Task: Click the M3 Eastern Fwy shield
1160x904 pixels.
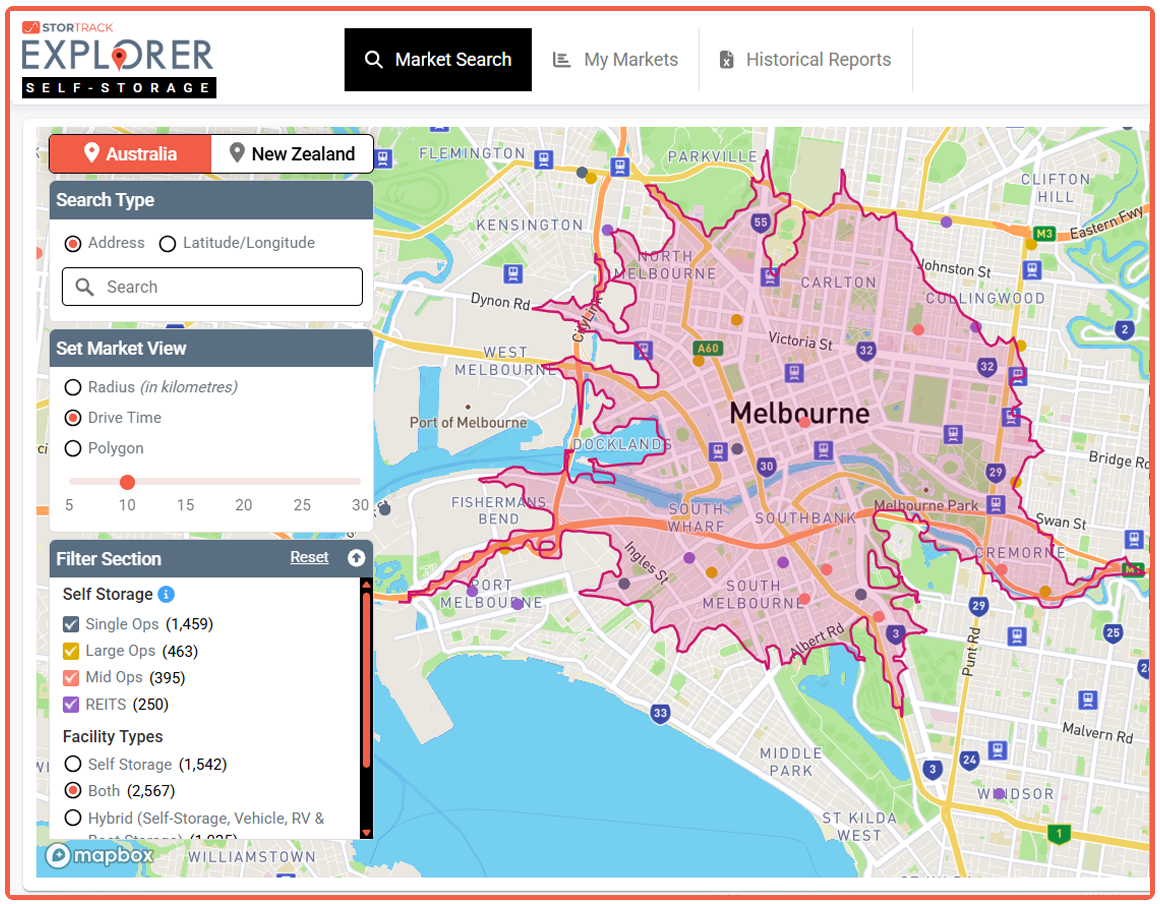Action: (x=1044, y=234)
